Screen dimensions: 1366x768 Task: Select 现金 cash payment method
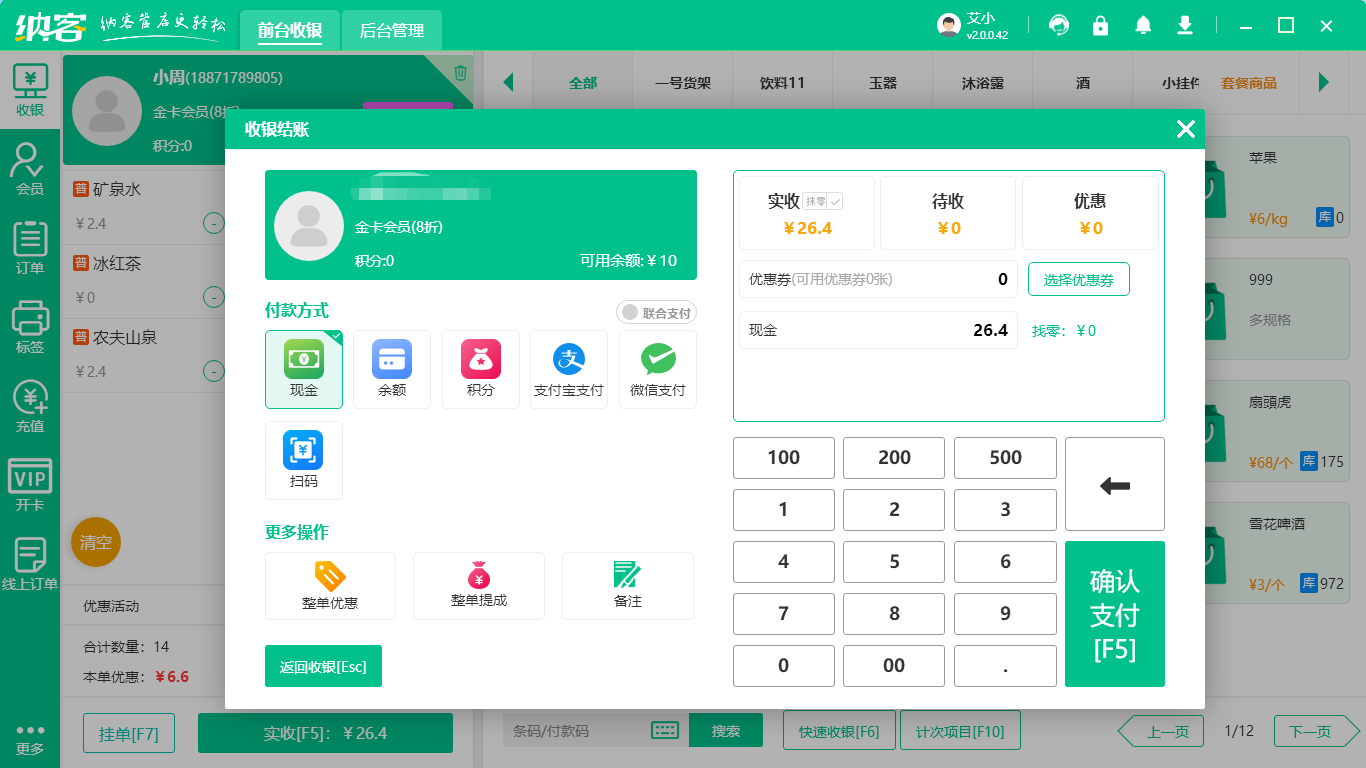(x=303, y=369)
